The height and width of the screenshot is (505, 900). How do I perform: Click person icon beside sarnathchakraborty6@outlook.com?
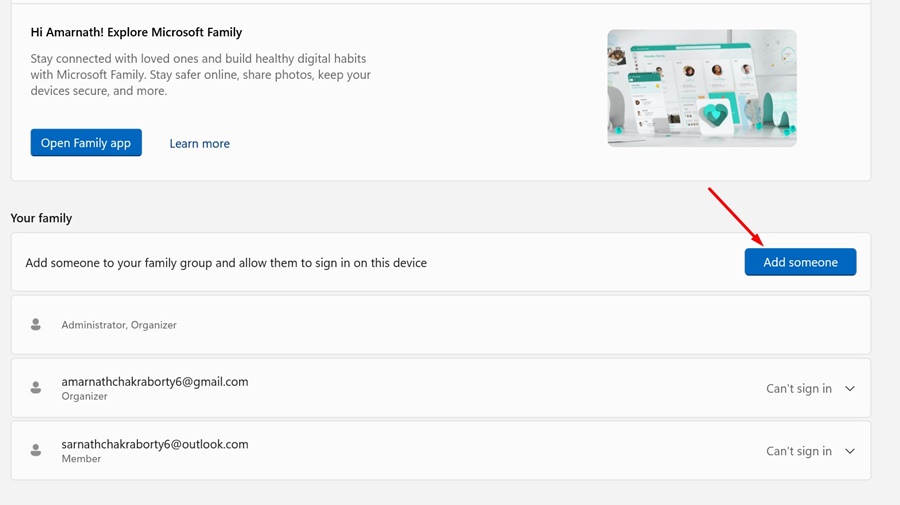(36, 451)
